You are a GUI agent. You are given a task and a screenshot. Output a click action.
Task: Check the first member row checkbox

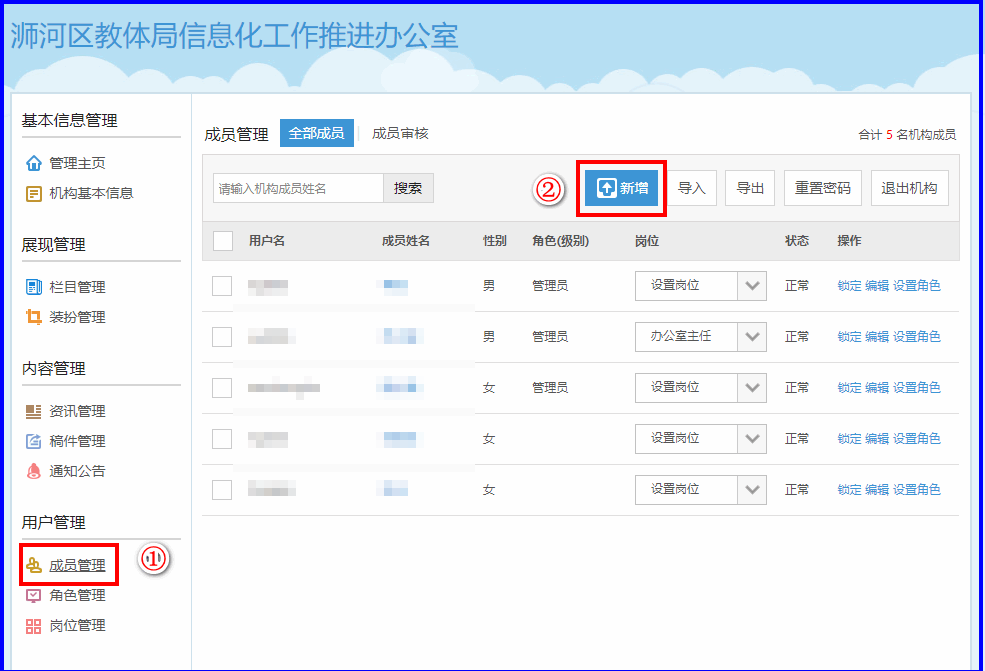[x=222, y=286]
